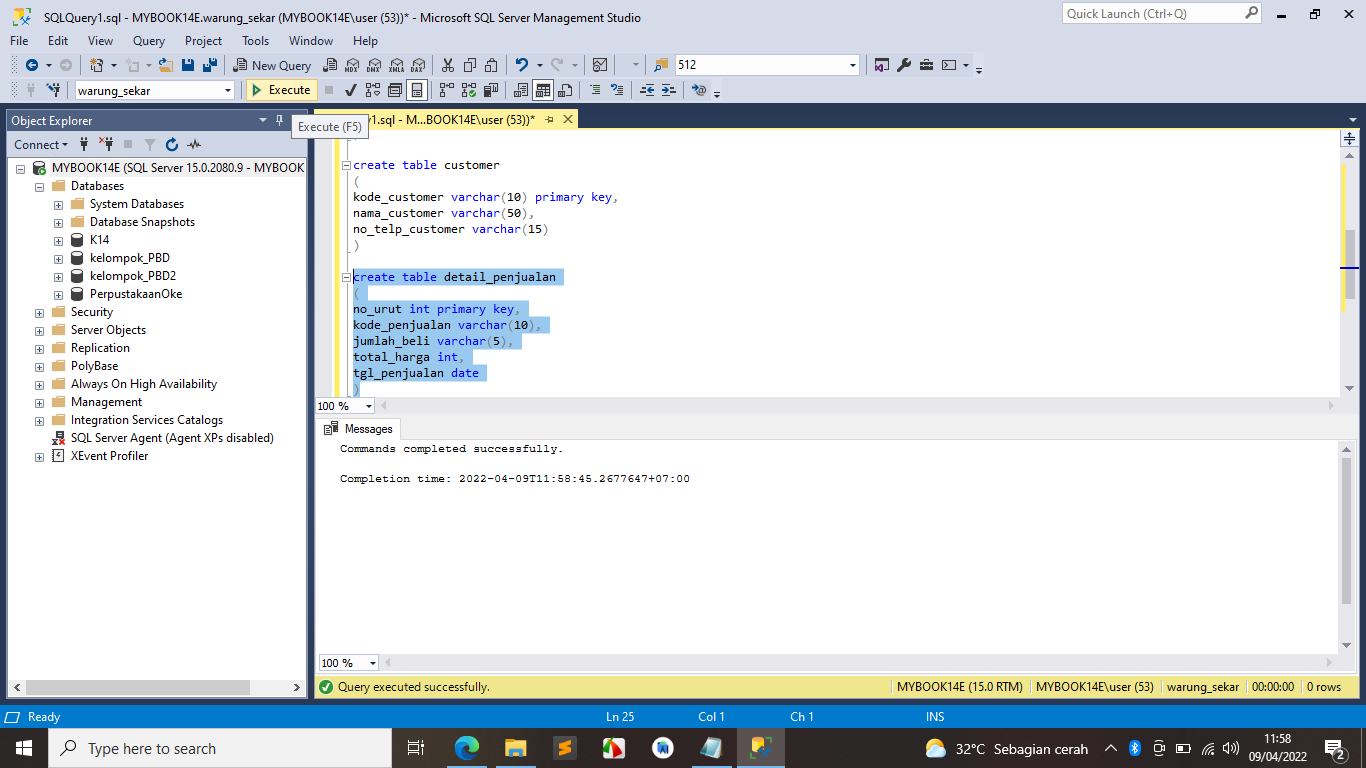The image size is (1366, 768).
Task: Toggle IntelliSense Enabled button
Action: [x=417, y=90]
